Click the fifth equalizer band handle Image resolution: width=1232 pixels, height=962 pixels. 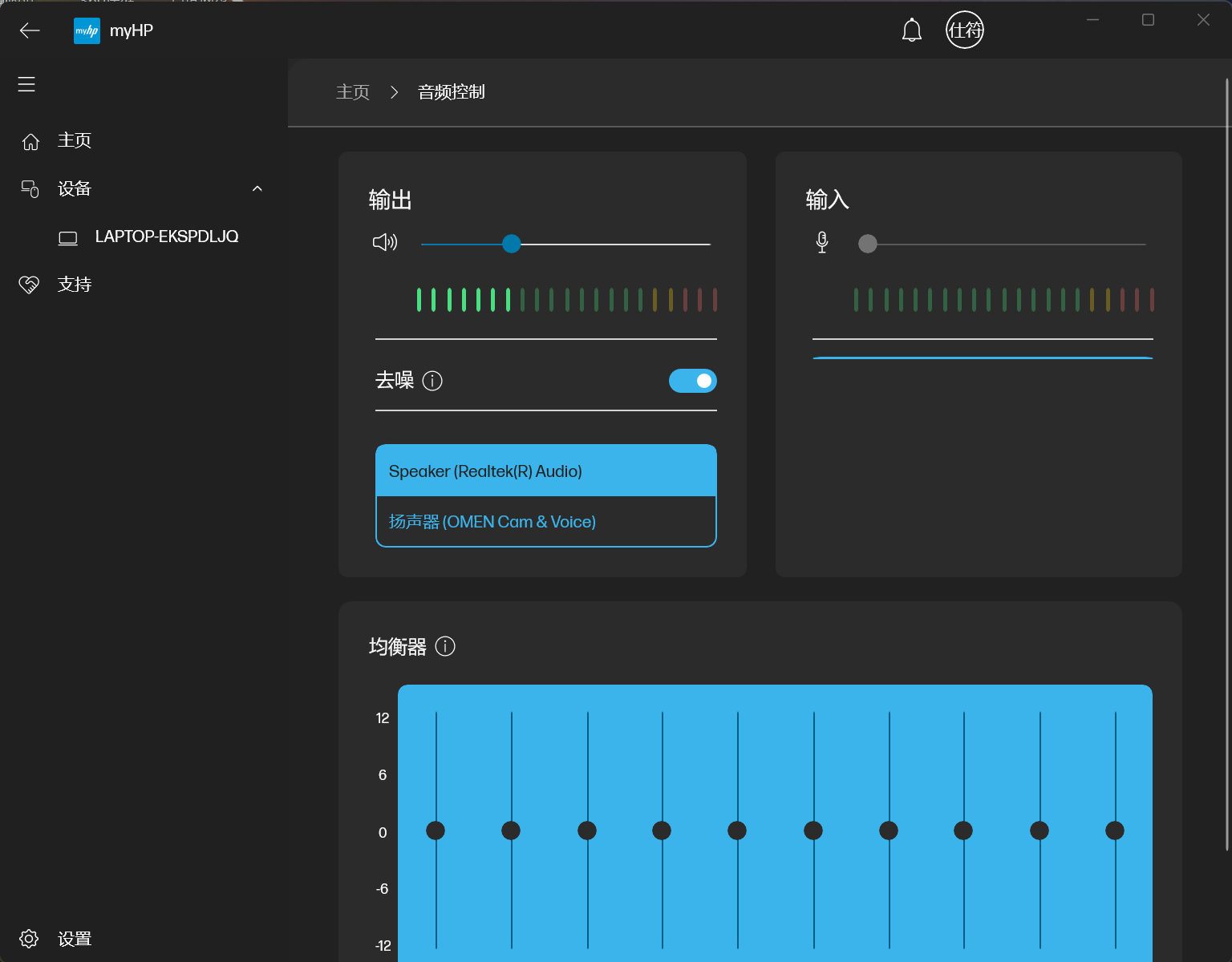[737, 831]
